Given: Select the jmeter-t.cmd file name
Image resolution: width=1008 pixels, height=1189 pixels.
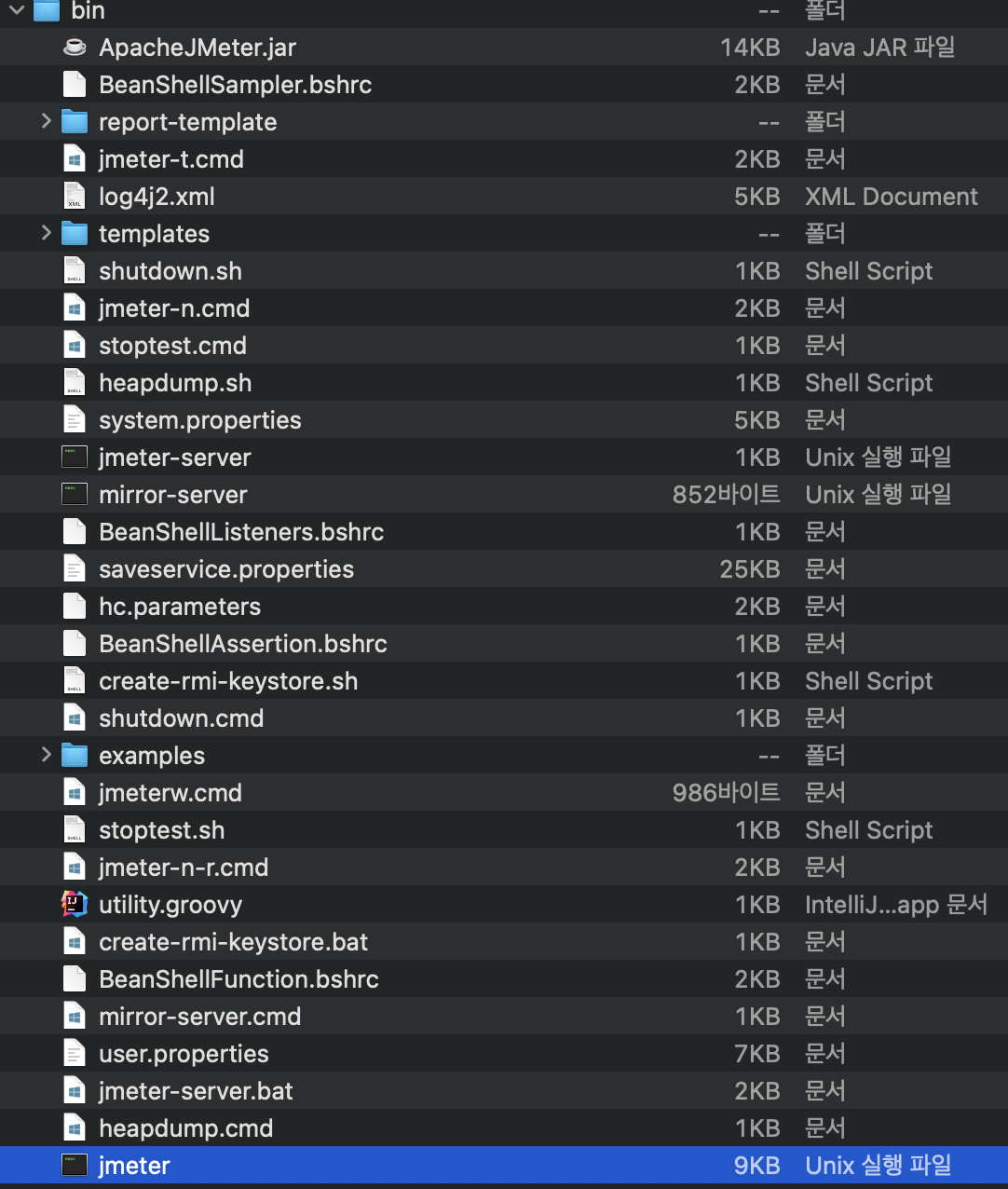Looking at the screenshot, I should pyautogui.click(x=171, y=159).
